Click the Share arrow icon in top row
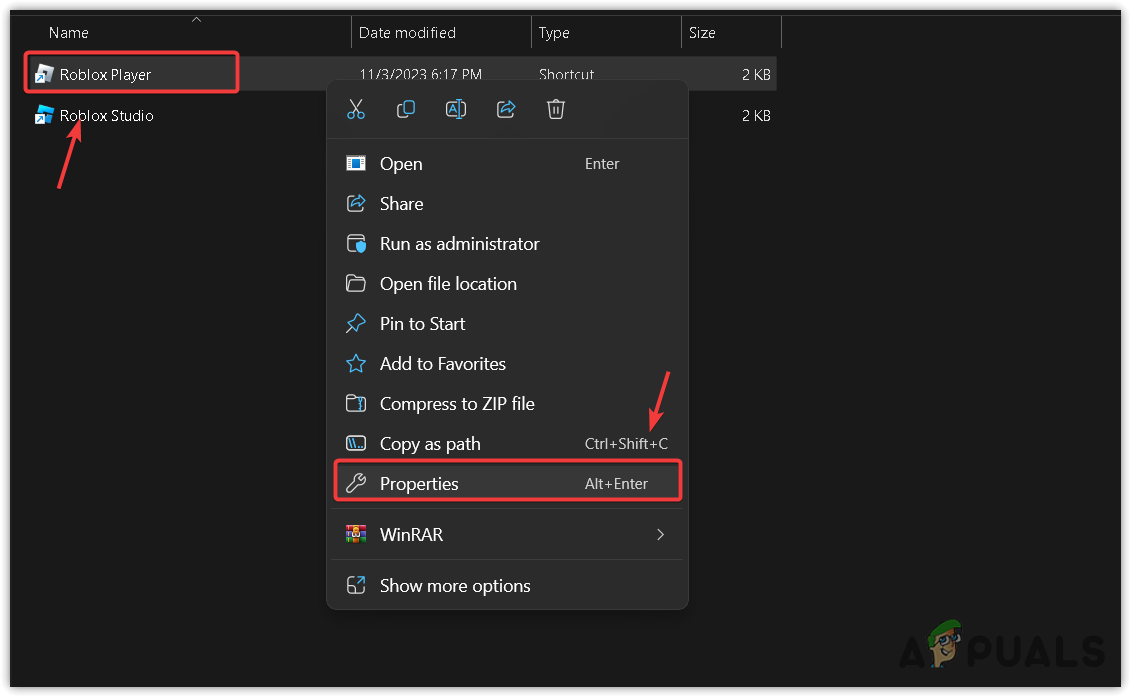Viewport: 1131px width, 697px height. pyautogui.click(x=506, y=110)
